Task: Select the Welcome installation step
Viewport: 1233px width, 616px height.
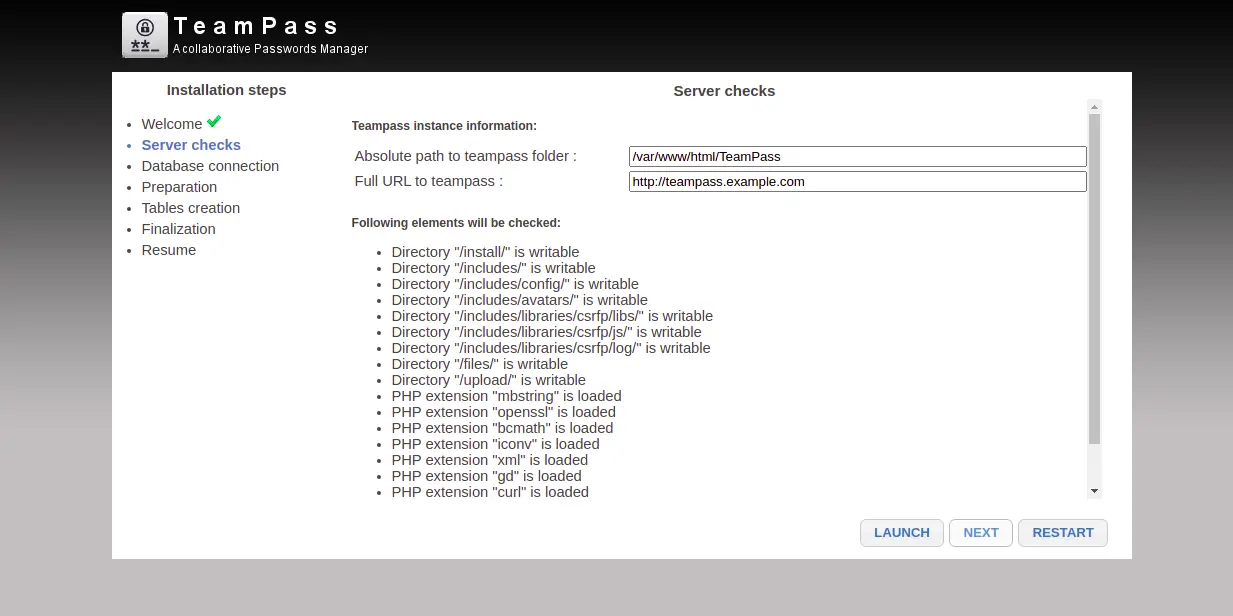Action: pyautogui.click(x=172, y=124)
